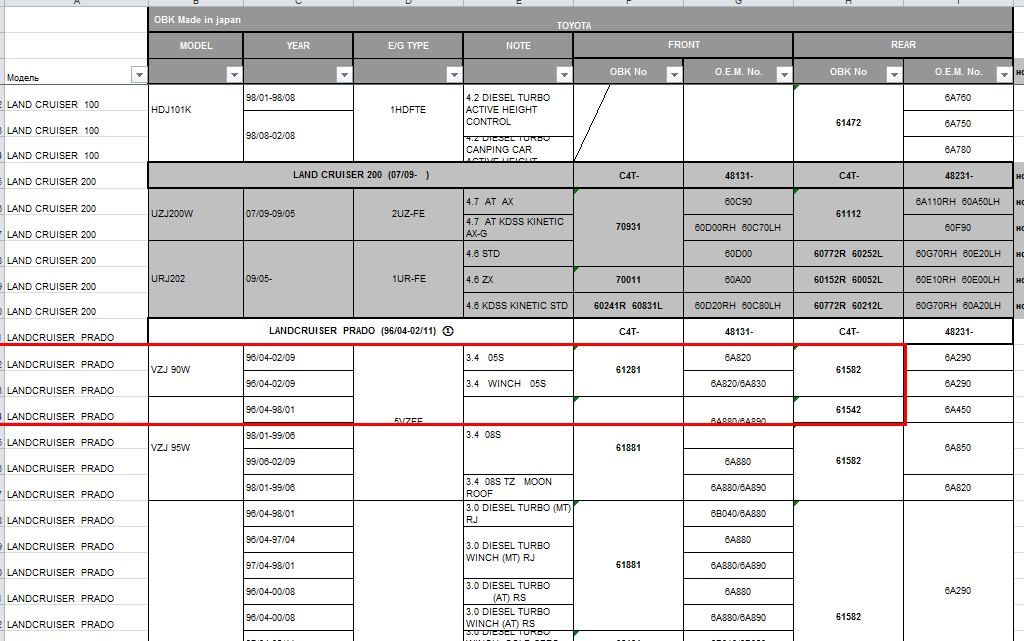Open the FRONT OBK No filter dropdown

[673, 74]
